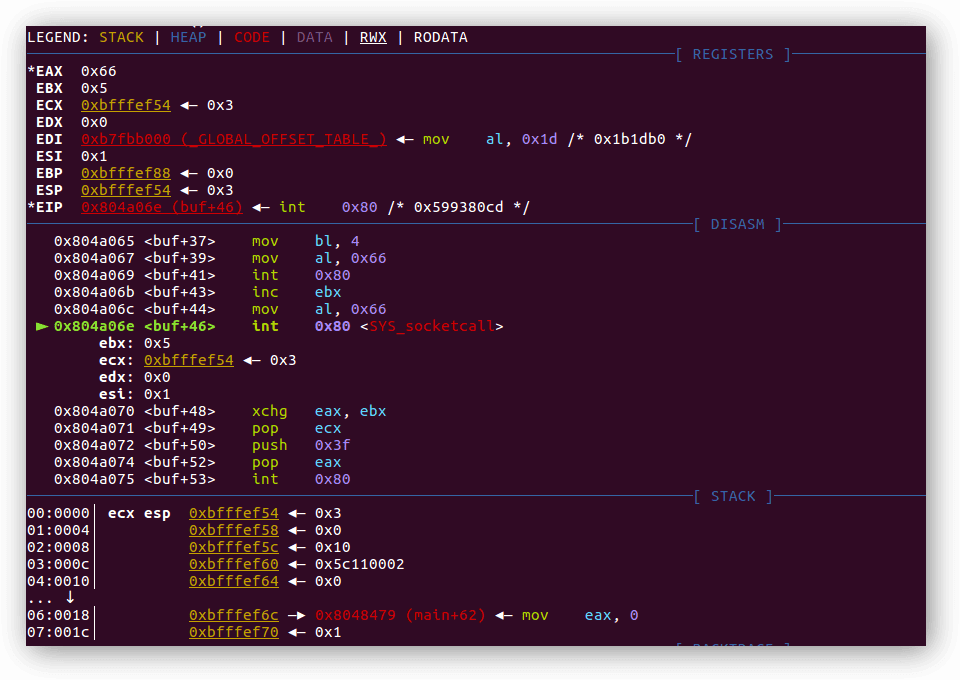Click stack address 0xbfffef60
Screen dimensions: 960x680
click(233, 564)
